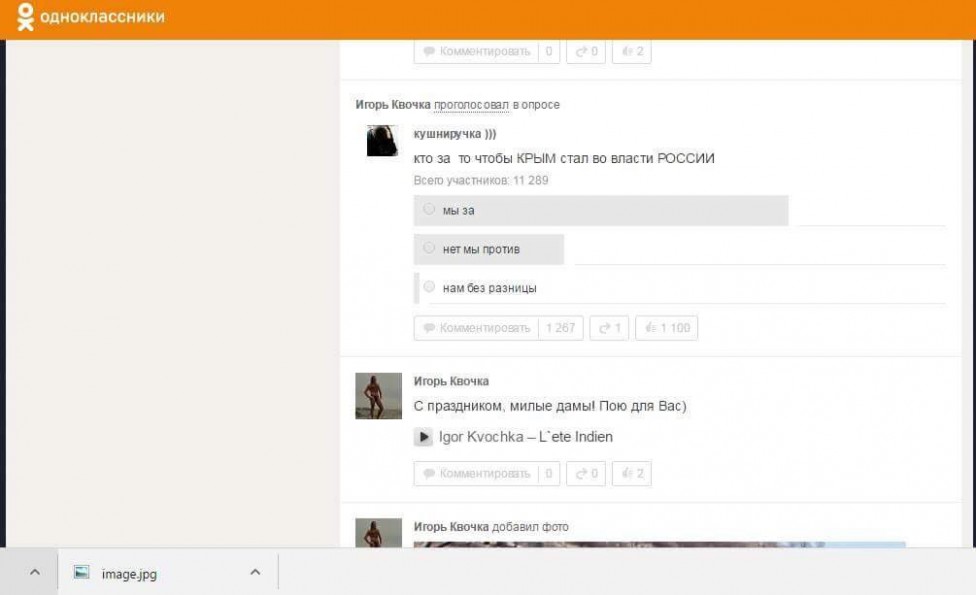Open the 'проголосовал' link in poll header
Image resolution: width=976 pixels, height=595 pixels.
471,105
